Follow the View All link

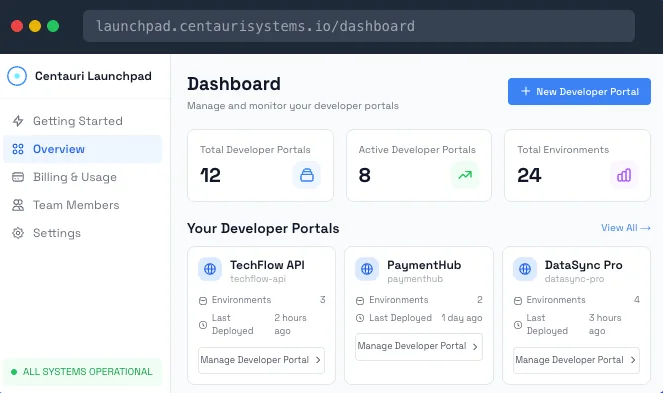[626, 228]
